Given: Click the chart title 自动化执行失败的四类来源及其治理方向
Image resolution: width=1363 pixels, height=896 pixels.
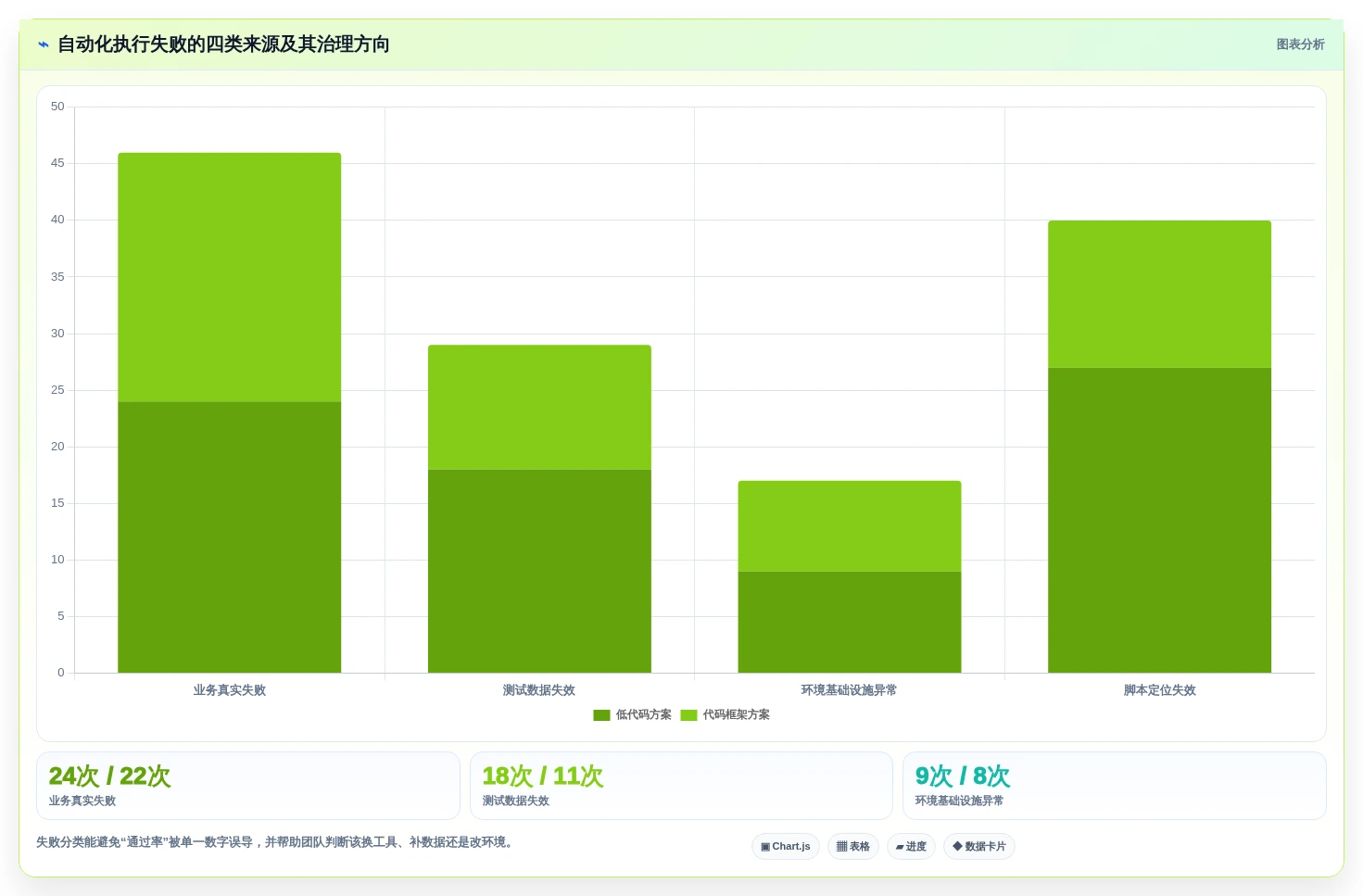Looking at the screenshot, I should pos(223,44).
